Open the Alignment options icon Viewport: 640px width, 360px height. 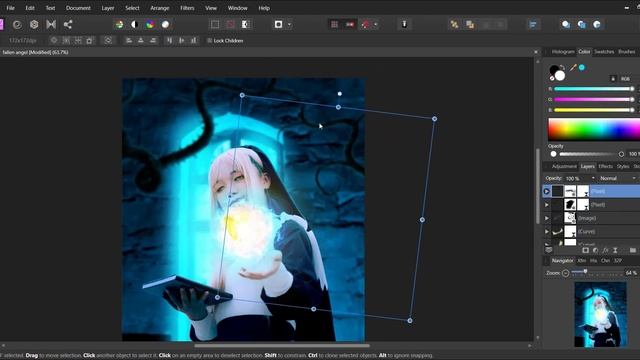(533, 24)
